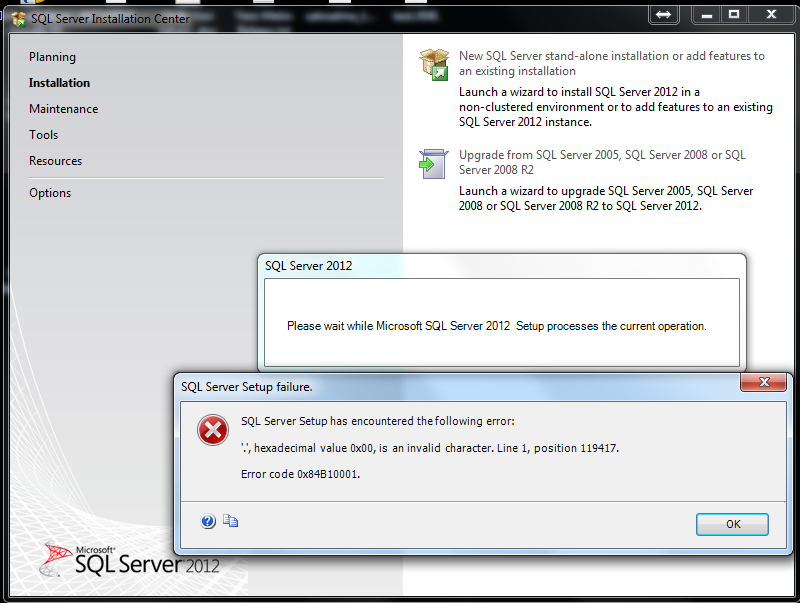Screen dimensions: 800x603
Task: Close the SQL Server Setup failure dialog
Action: coord(763,382)
